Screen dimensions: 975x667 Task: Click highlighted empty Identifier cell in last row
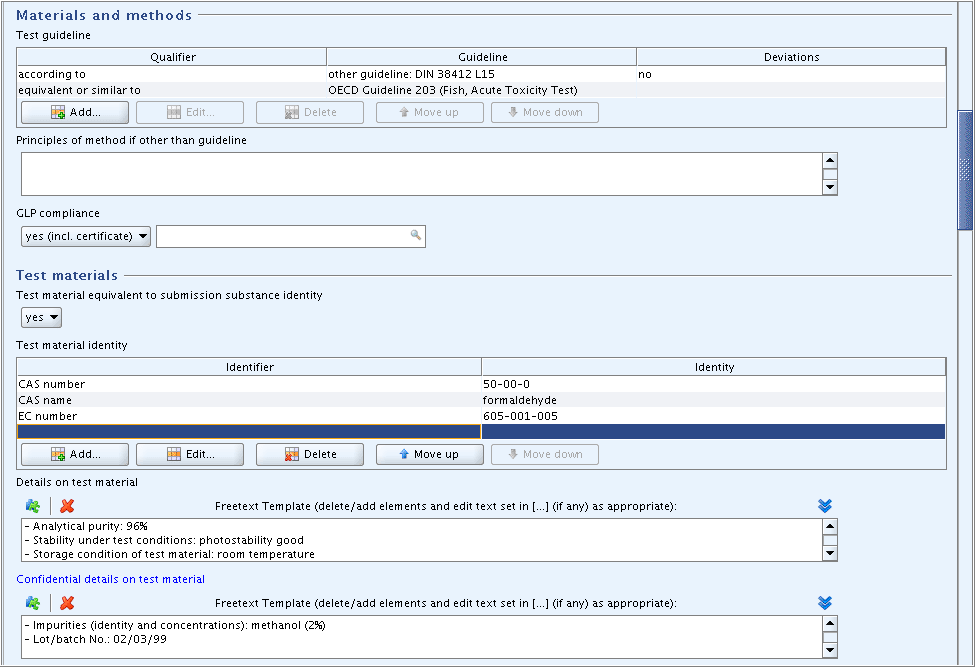coord(249,432)
